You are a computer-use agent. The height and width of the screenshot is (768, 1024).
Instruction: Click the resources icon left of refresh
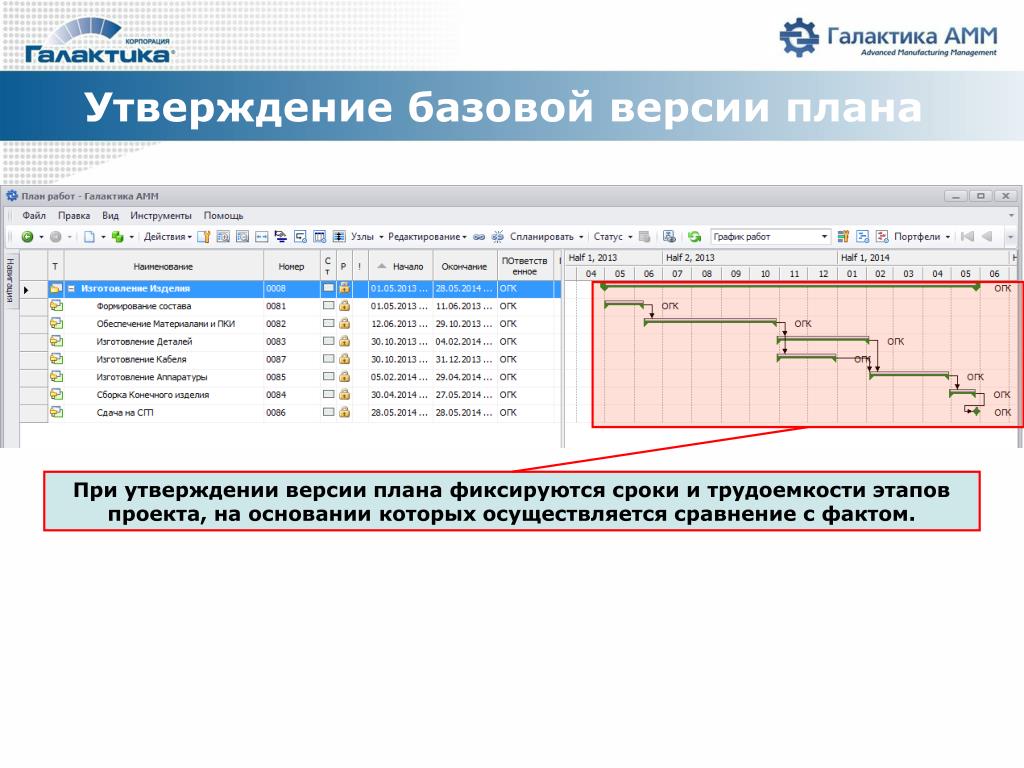(x=669, y=236)
